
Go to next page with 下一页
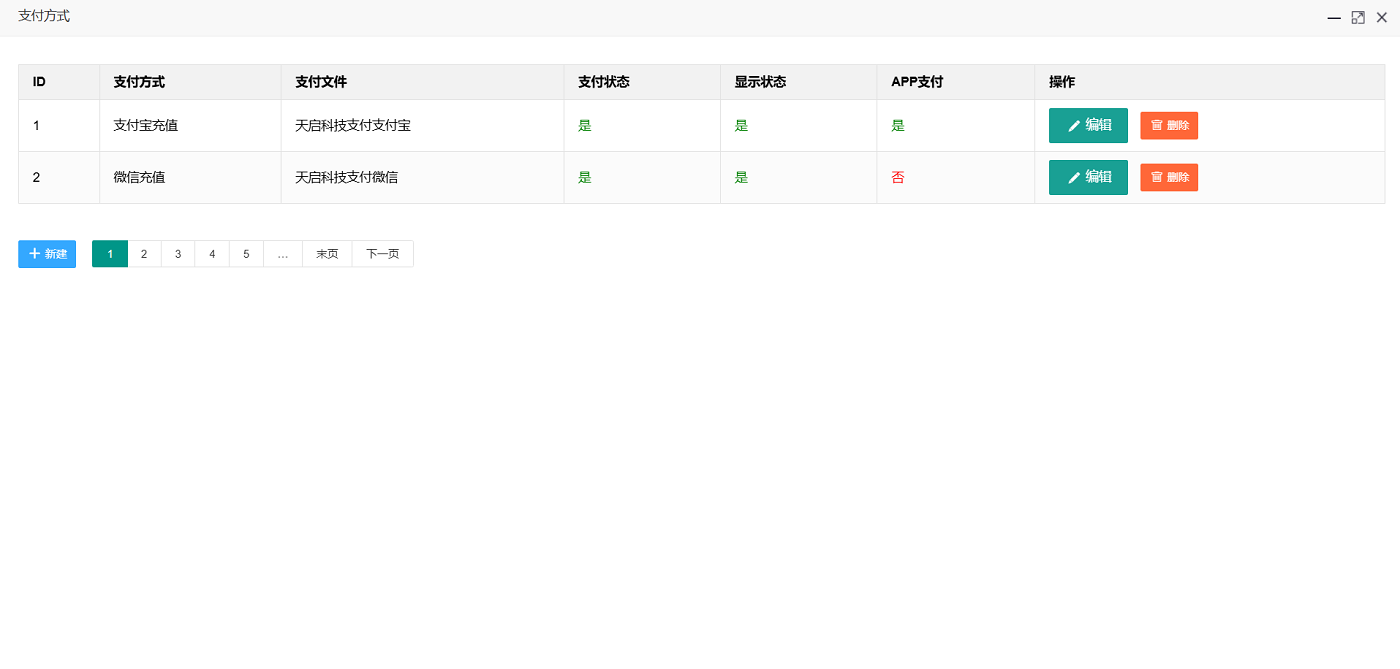pyautogui.click(x=382, y=254)
